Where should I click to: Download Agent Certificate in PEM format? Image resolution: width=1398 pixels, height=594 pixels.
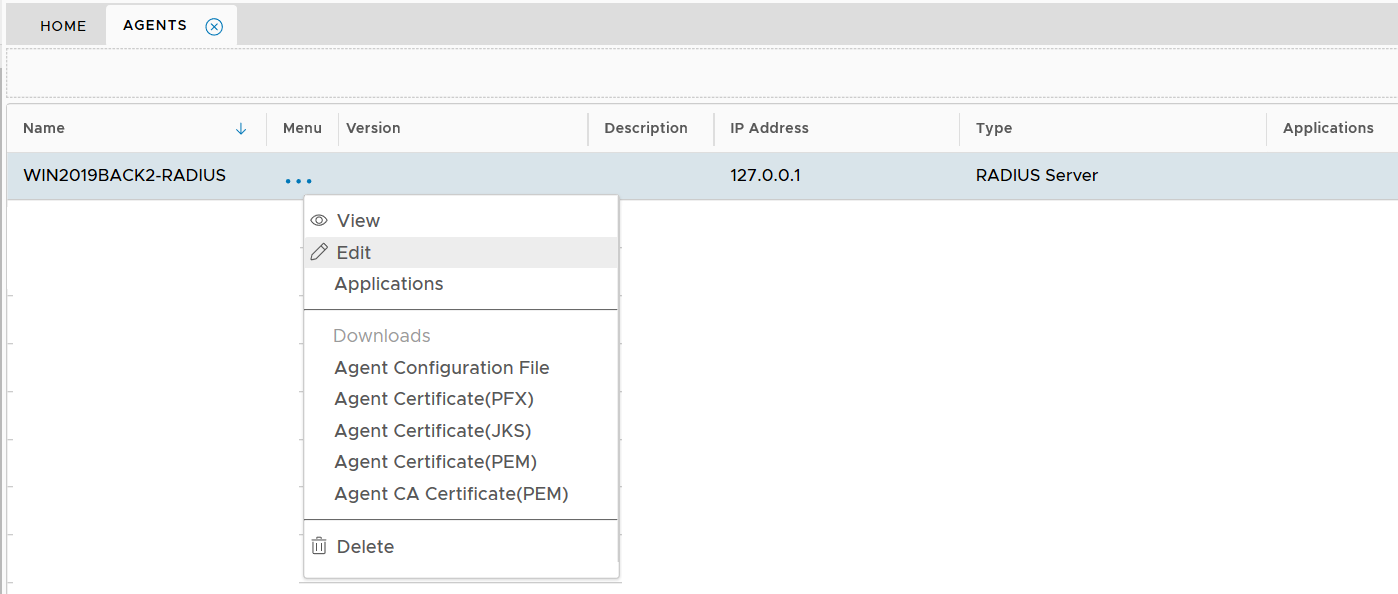pos(436,462)
